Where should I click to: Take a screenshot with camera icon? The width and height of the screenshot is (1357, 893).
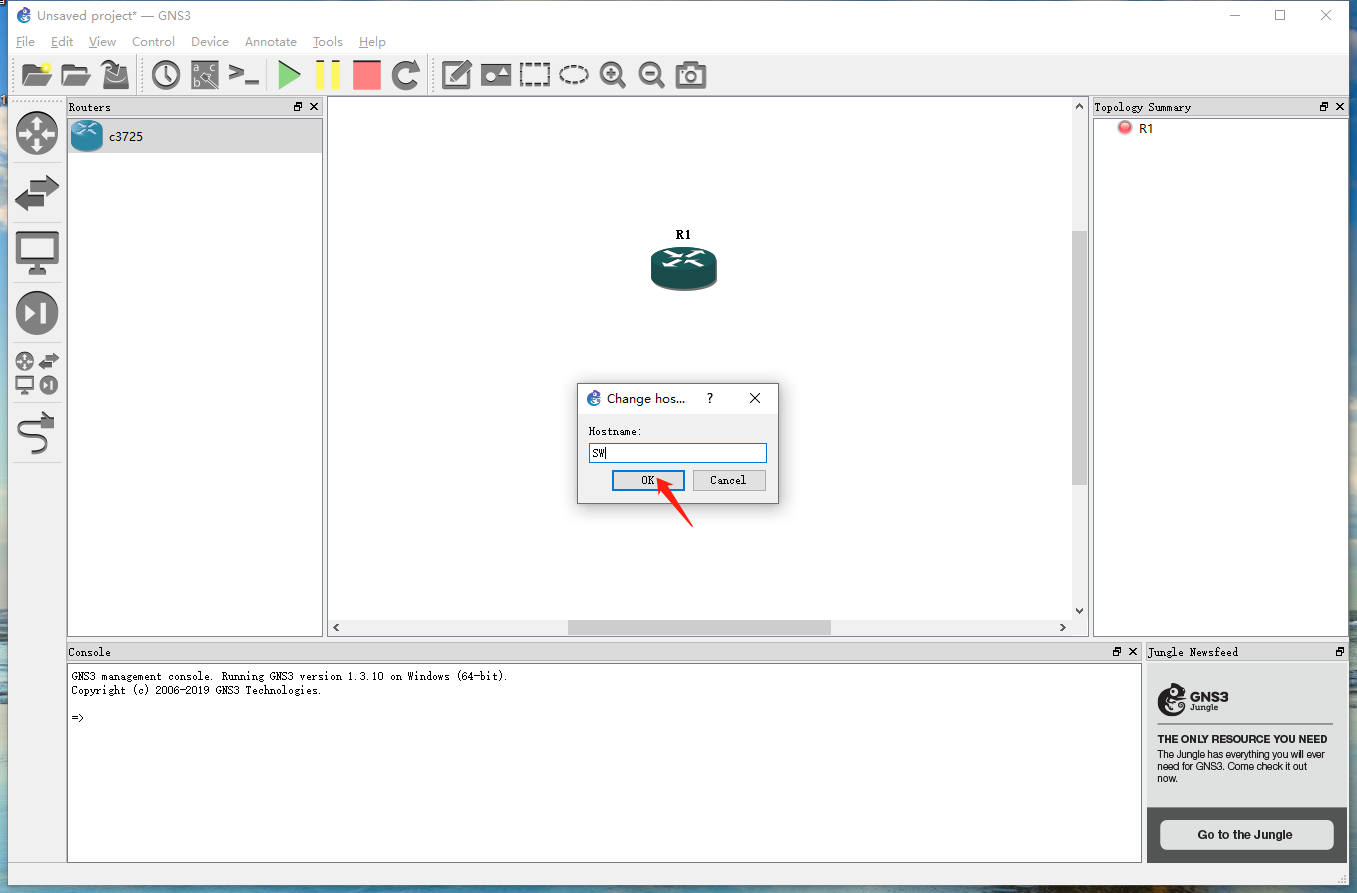pos(691,74)
